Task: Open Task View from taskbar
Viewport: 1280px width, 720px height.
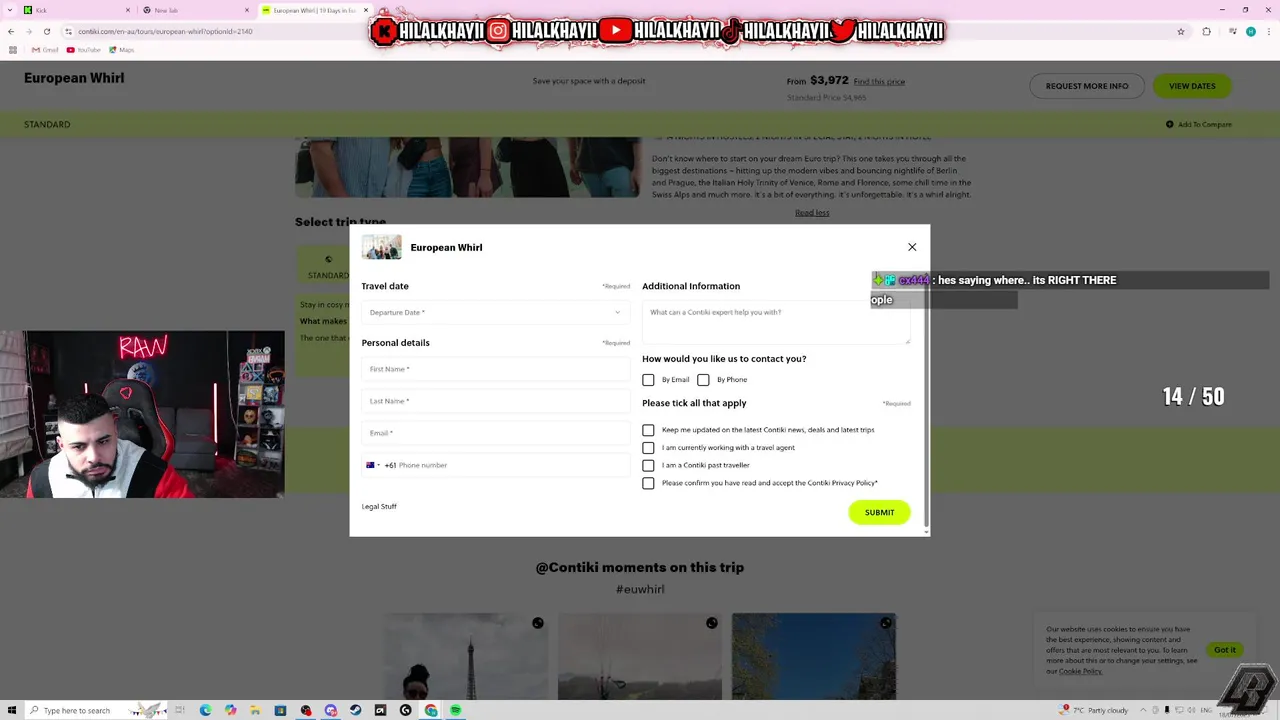Action: [x=181, y=710]
